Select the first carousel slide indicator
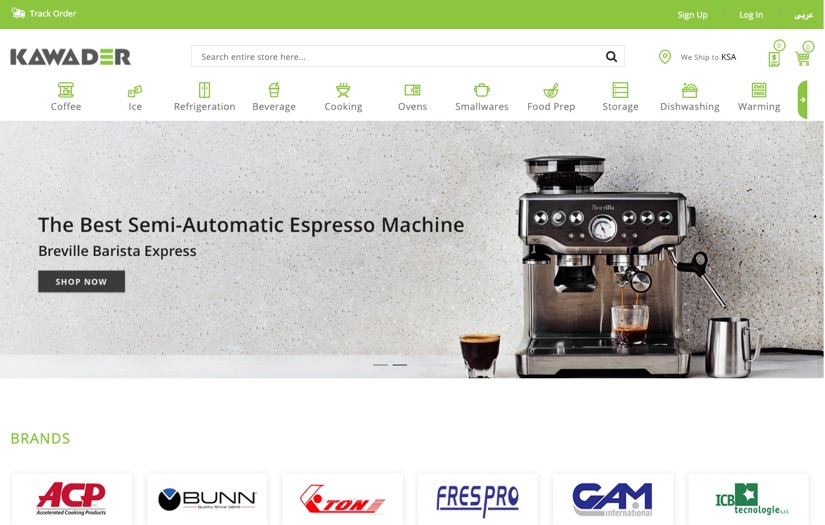Screen dimensions: 825x525 pos(380,365)
